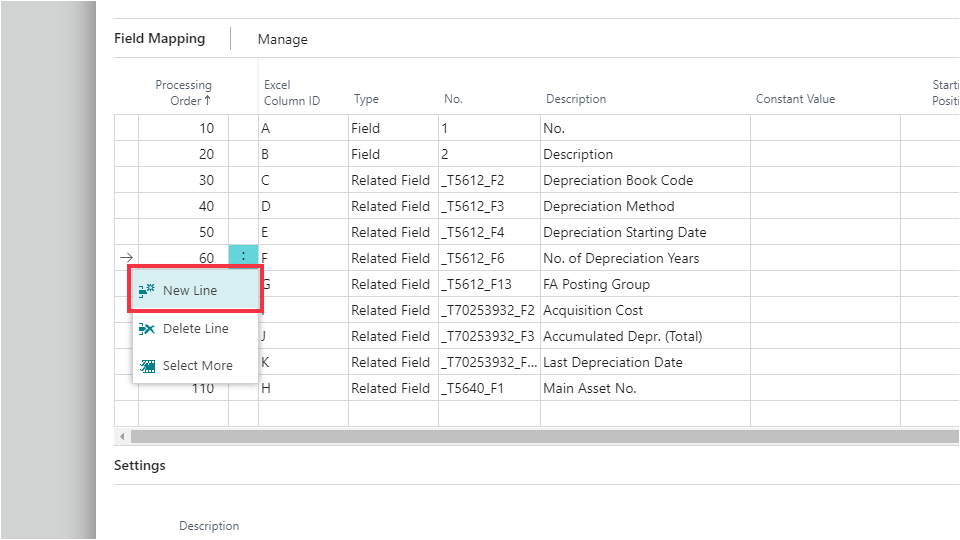
Task: Click Description cell Acquisition Cost
Action: [x=645, y=310]
